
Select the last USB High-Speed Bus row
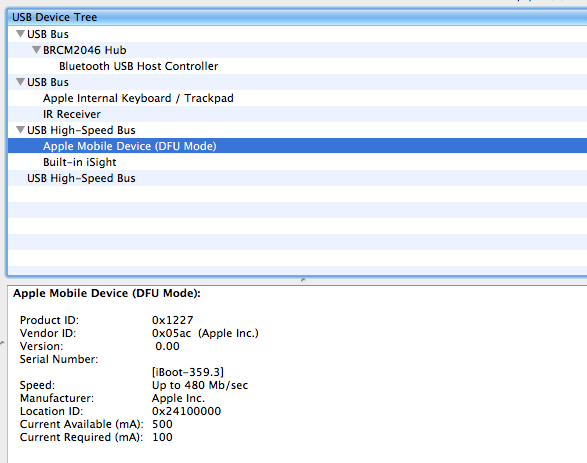298,178
